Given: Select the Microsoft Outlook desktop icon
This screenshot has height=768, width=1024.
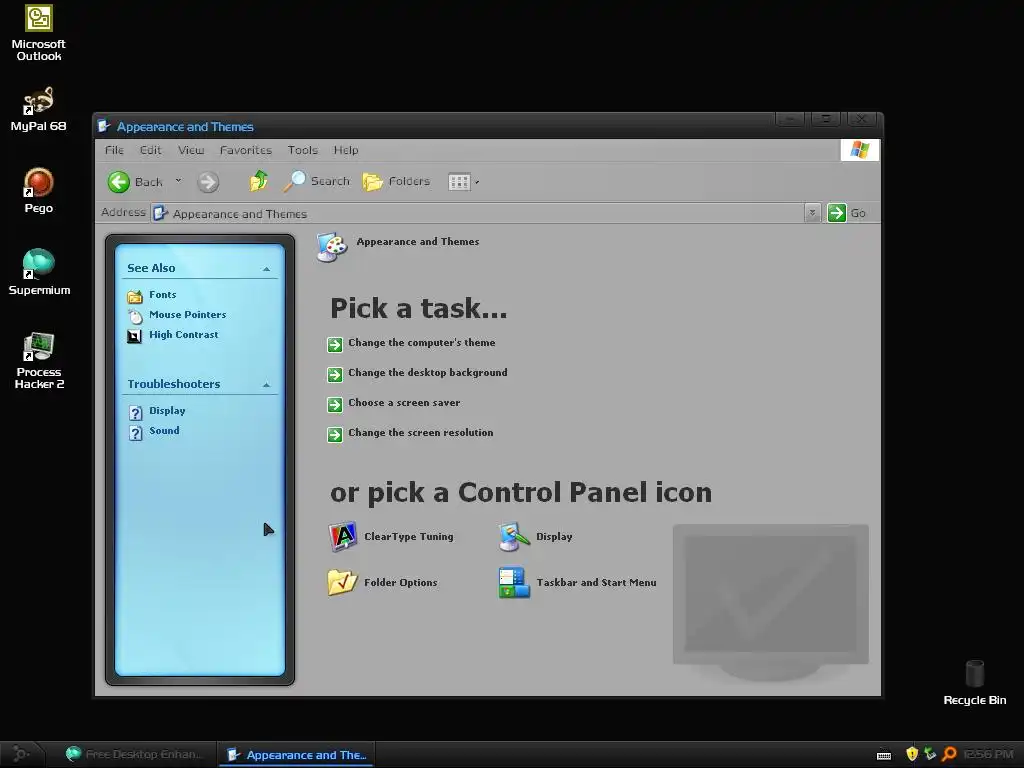Looking at the screenshot, I should coord(39,33).
